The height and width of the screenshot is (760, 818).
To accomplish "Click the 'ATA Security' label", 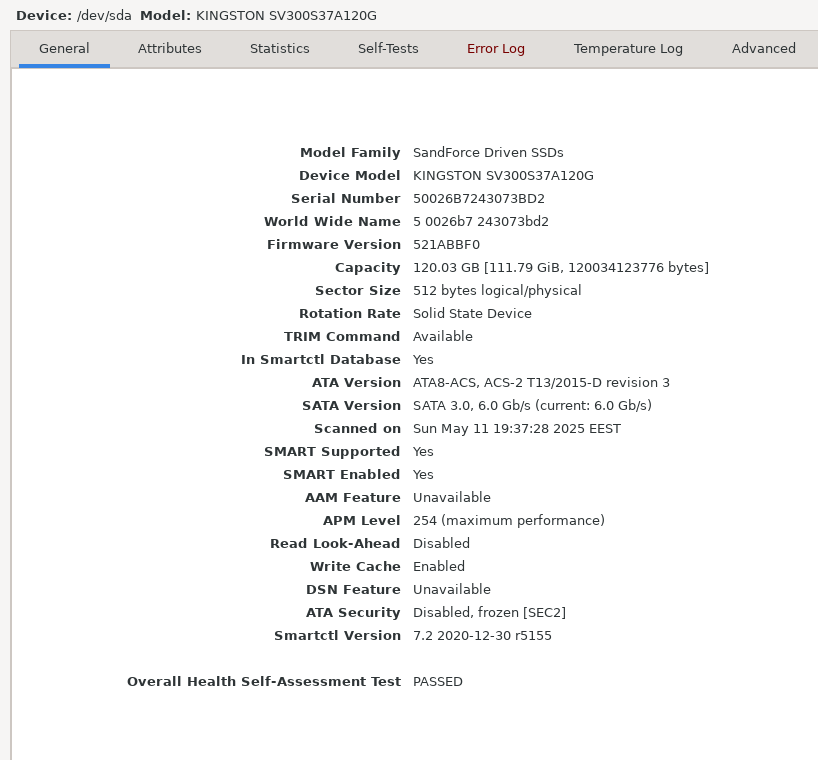I will pos(353,612).
